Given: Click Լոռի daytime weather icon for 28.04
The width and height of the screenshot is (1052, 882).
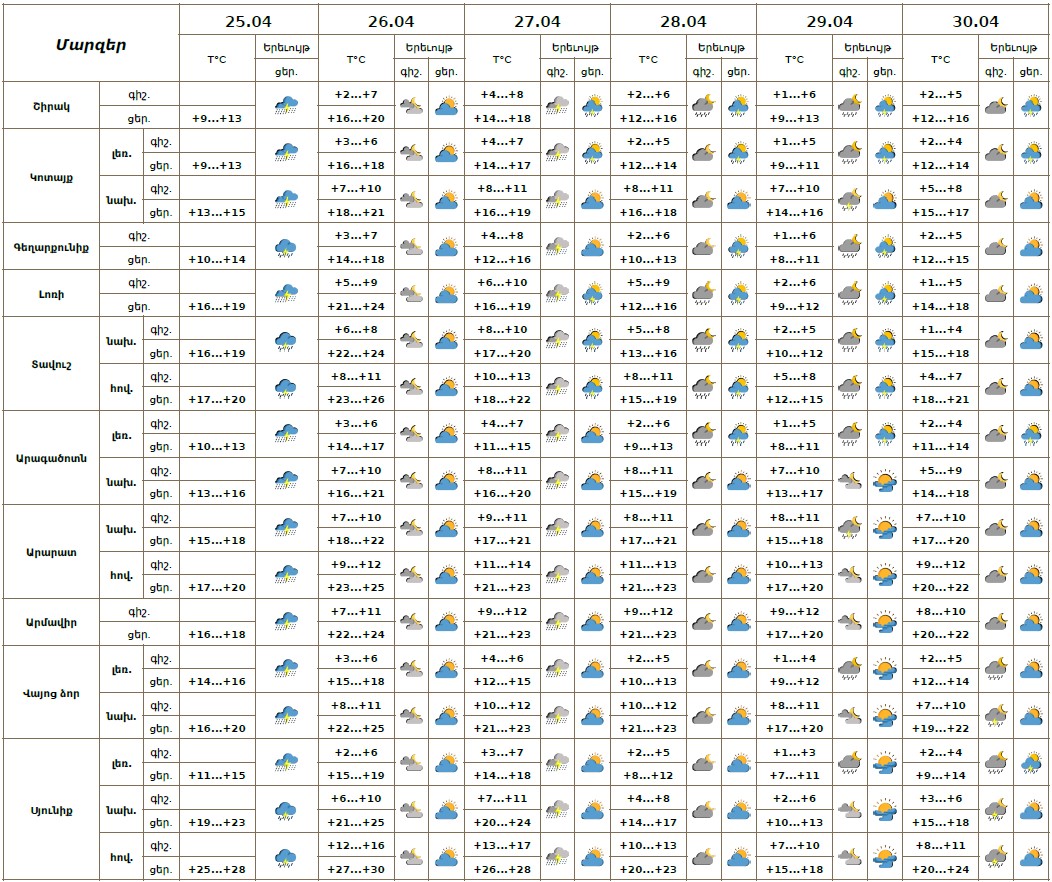Looking at the screenshot, I should 738,294.
